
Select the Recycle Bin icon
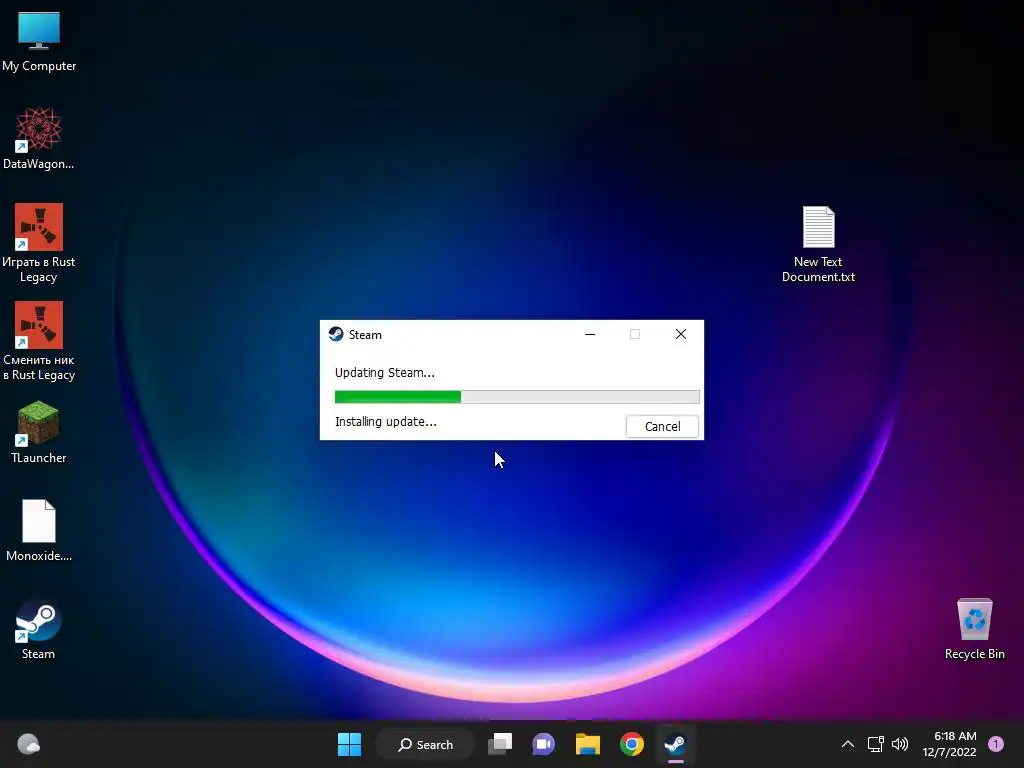[974, 630]
